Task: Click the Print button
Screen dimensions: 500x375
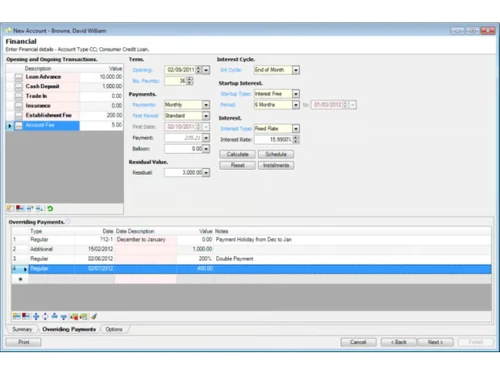Action: [23, 342]
